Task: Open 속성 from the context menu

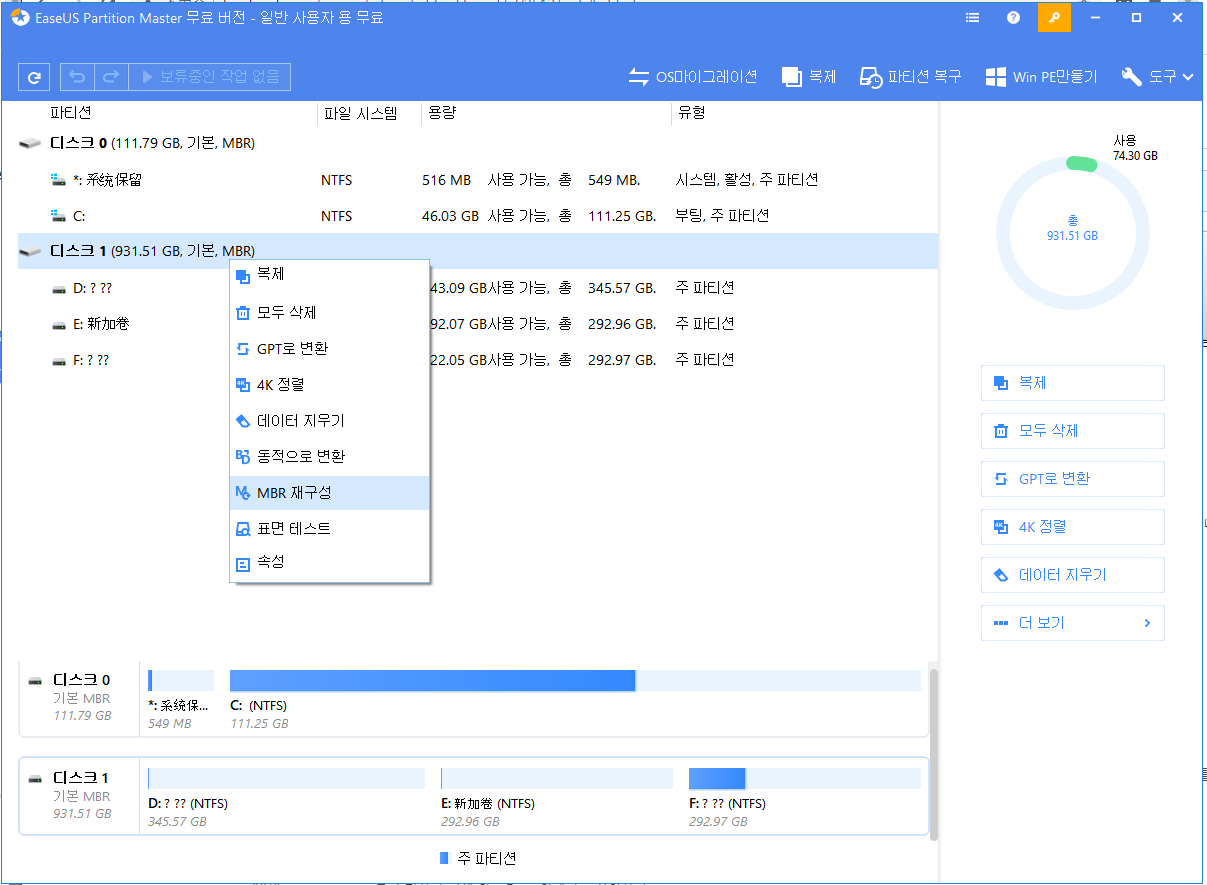Action: [x=330, y=563]
